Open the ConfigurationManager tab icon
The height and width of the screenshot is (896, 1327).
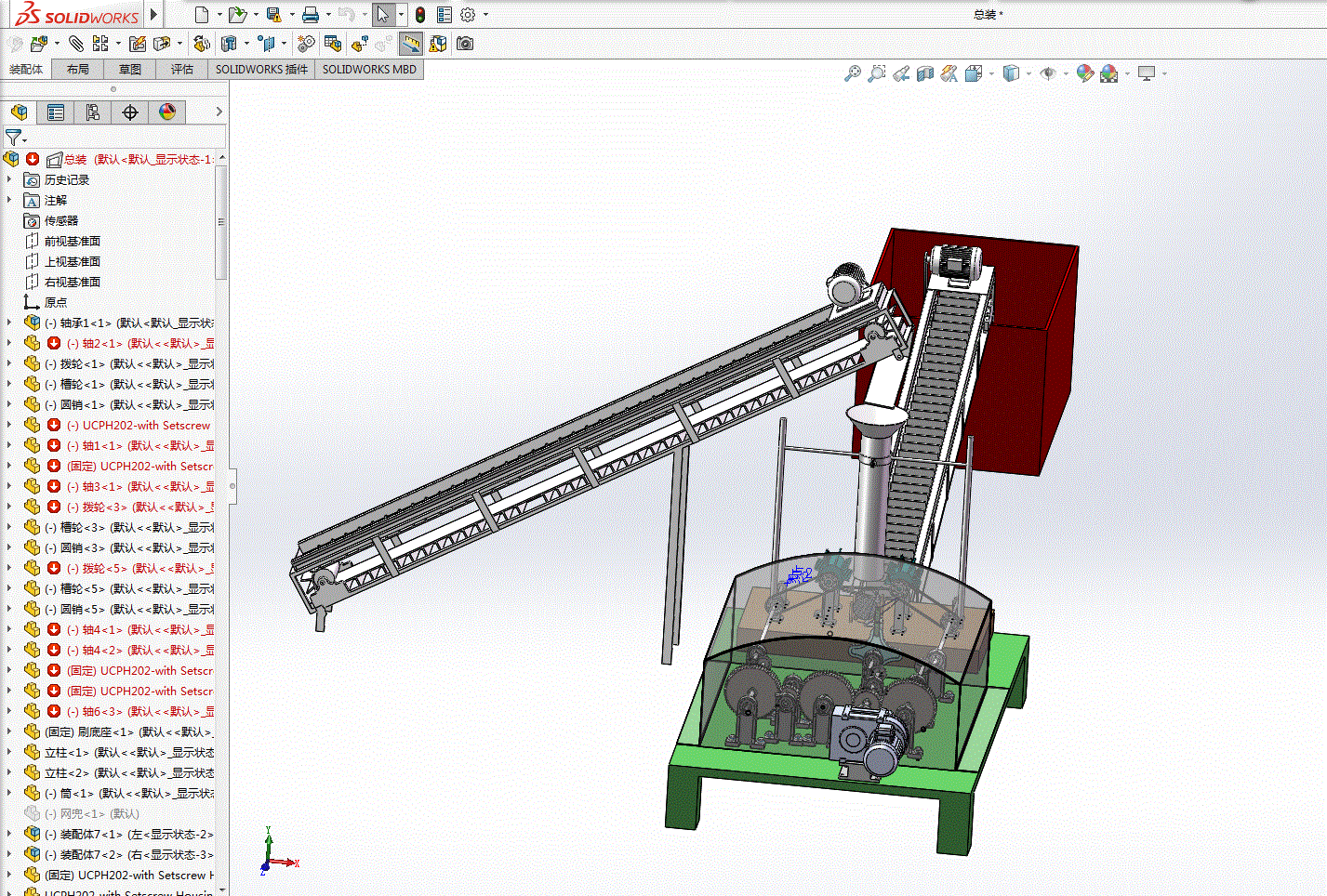(93, 112)
